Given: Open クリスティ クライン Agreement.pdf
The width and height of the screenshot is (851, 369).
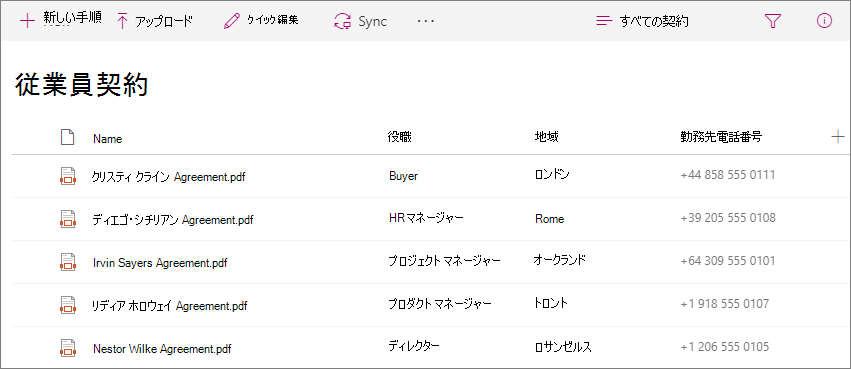Looking at the screenshot, I should [x=169, y=177].
